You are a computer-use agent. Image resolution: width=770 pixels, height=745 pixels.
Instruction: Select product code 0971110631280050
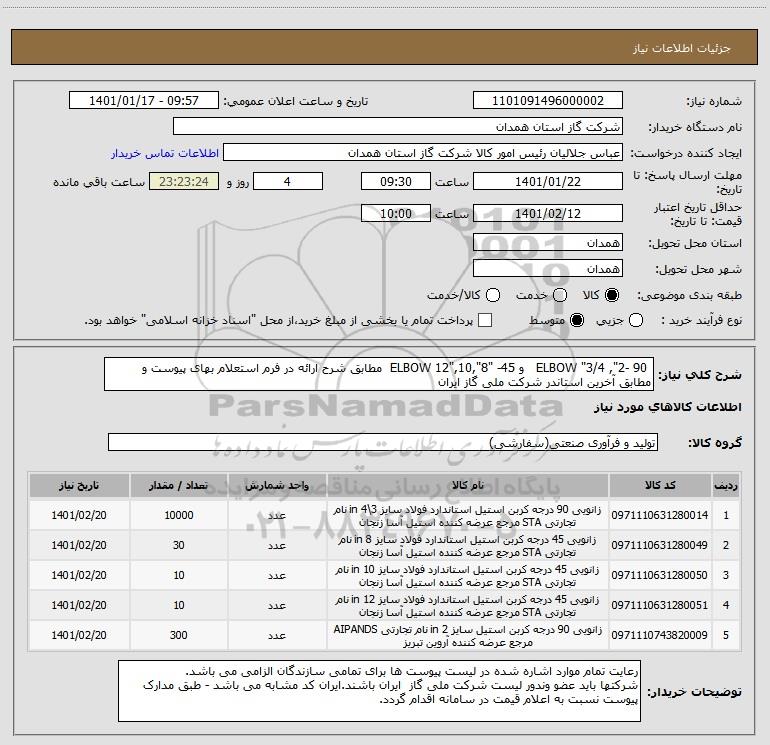[660, 575]
